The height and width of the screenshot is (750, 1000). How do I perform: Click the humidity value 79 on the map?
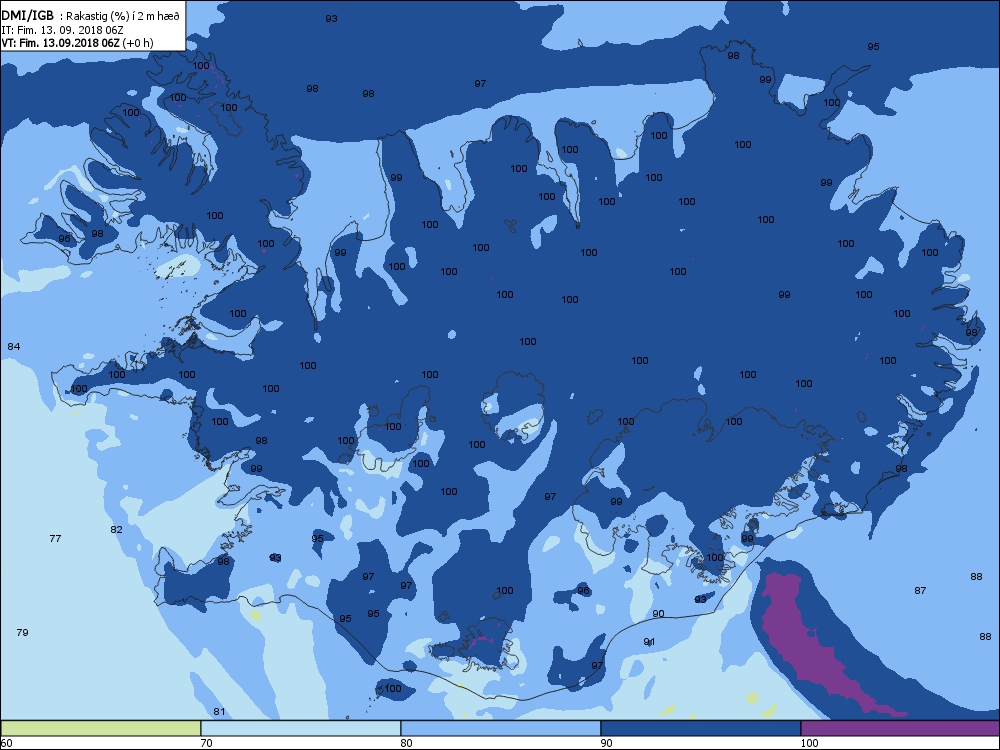point(22,632)
